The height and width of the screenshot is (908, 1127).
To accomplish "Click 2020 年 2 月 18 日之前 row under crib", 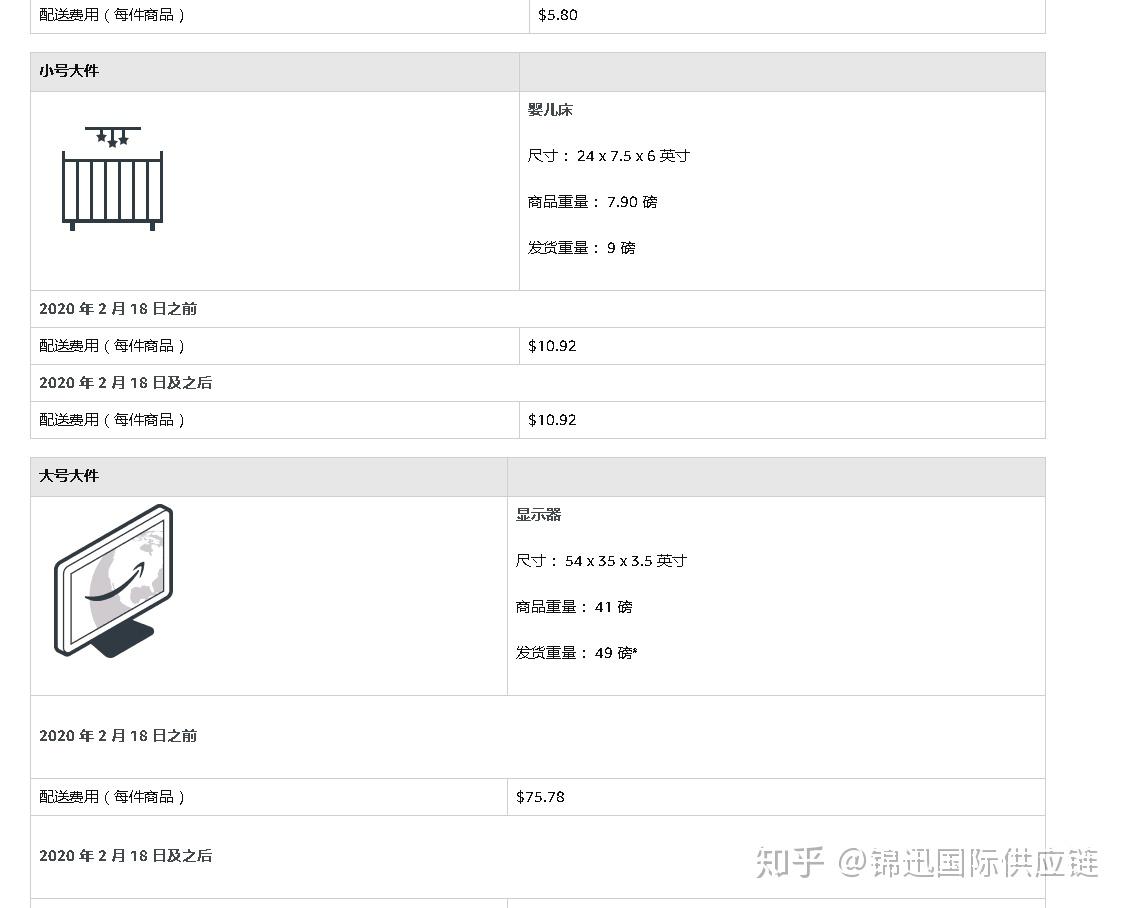I will pyautogui.click(x=538, y=308).
